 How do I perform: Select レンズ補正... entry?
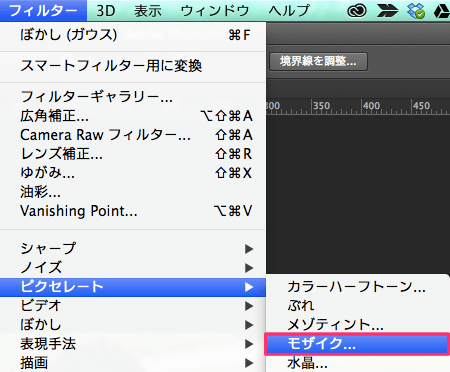[x=133, y=154]
